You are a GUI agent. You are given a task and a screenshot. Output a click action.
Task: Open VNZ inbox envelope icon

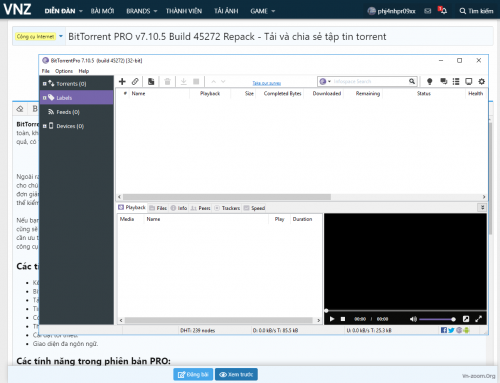(427, 11)
